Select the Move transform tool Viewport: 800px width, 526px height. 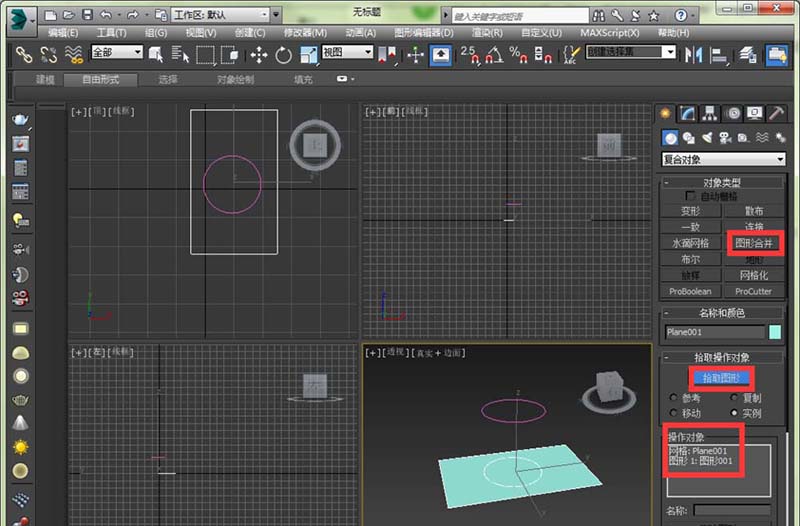pyautogui.click(x=258, y=55)
